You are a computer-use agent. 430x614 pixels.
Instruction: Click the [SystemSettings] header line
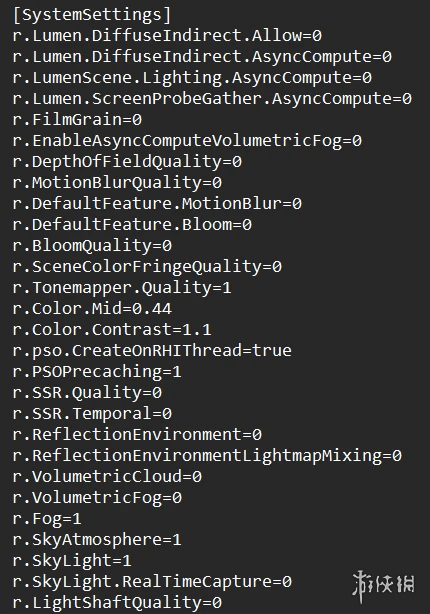(92, 15)
